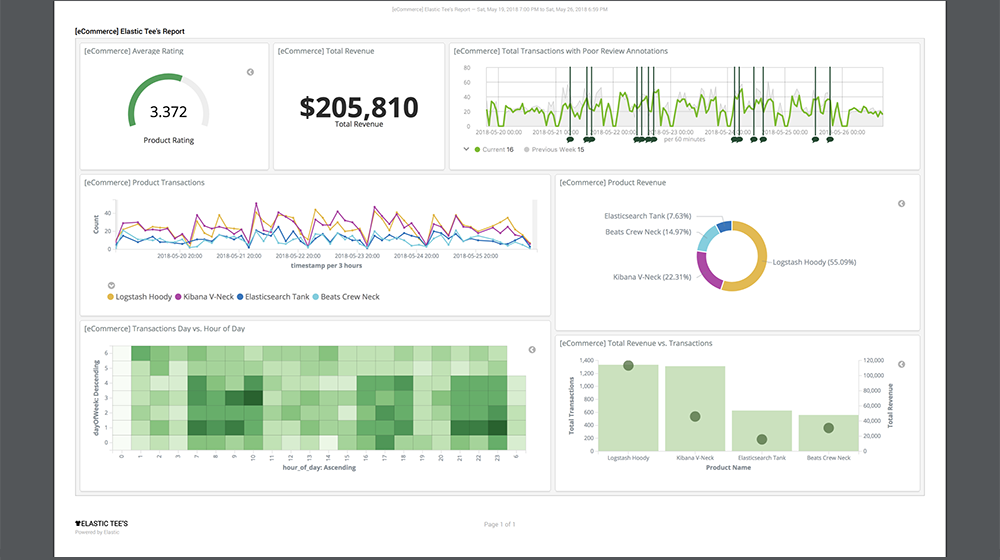This screenshot has width=1000, height=560.
Task: Click transactions dot on Logstash Hoody bar
Action: tap(628, 365)
